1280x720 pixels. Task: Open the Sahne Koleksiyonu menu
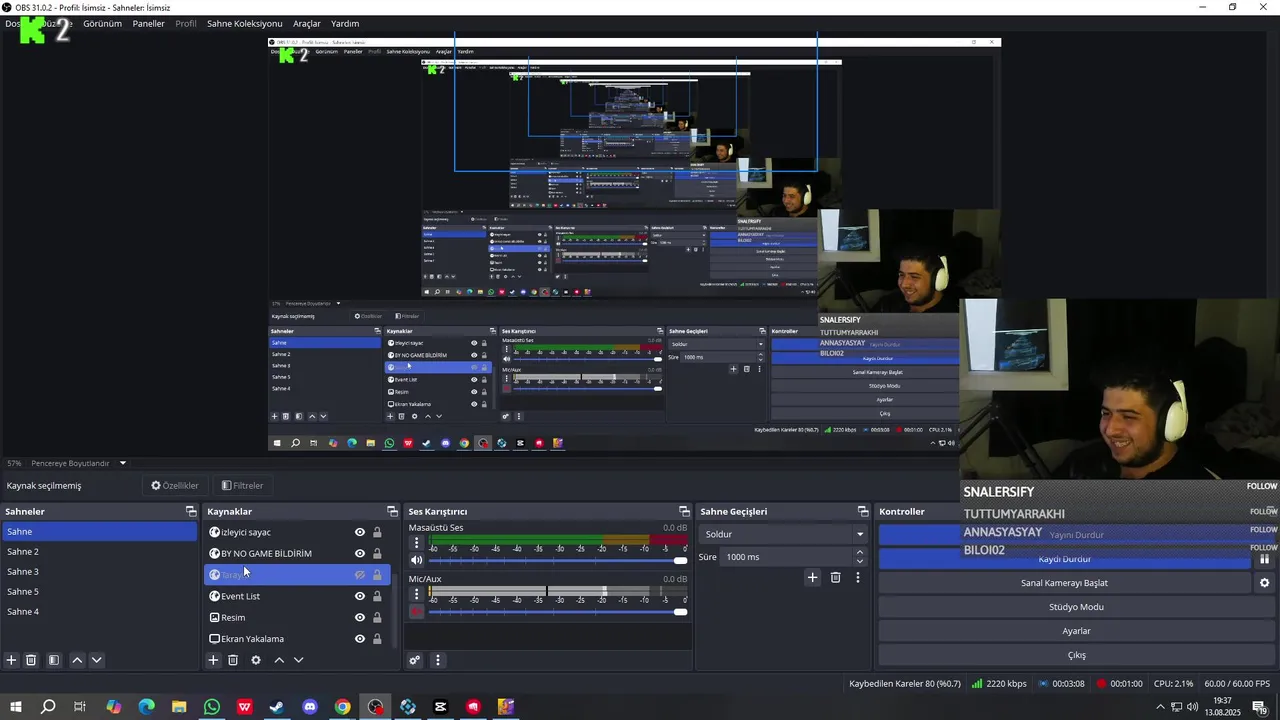[244, 23]
